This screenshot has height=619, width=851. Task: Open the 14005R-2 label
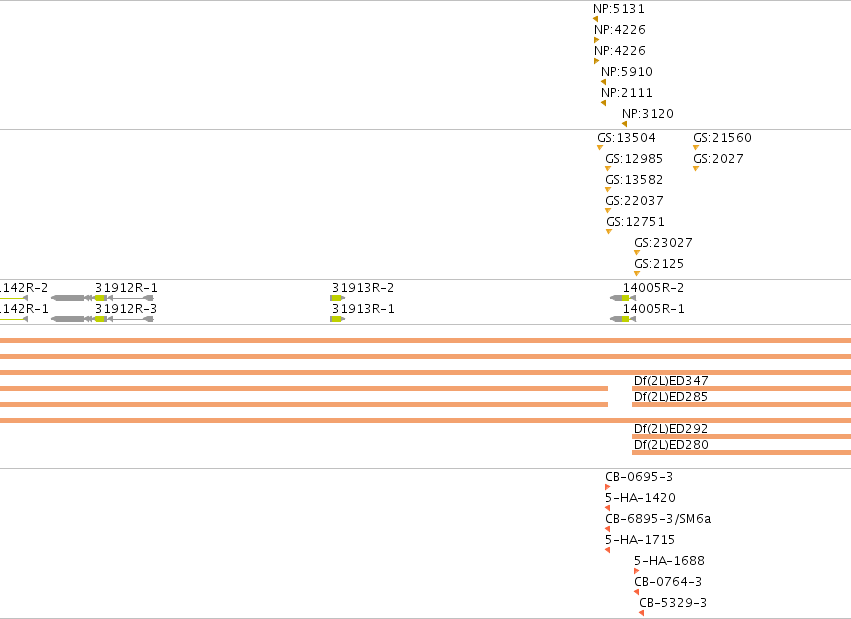pos(653,288)
